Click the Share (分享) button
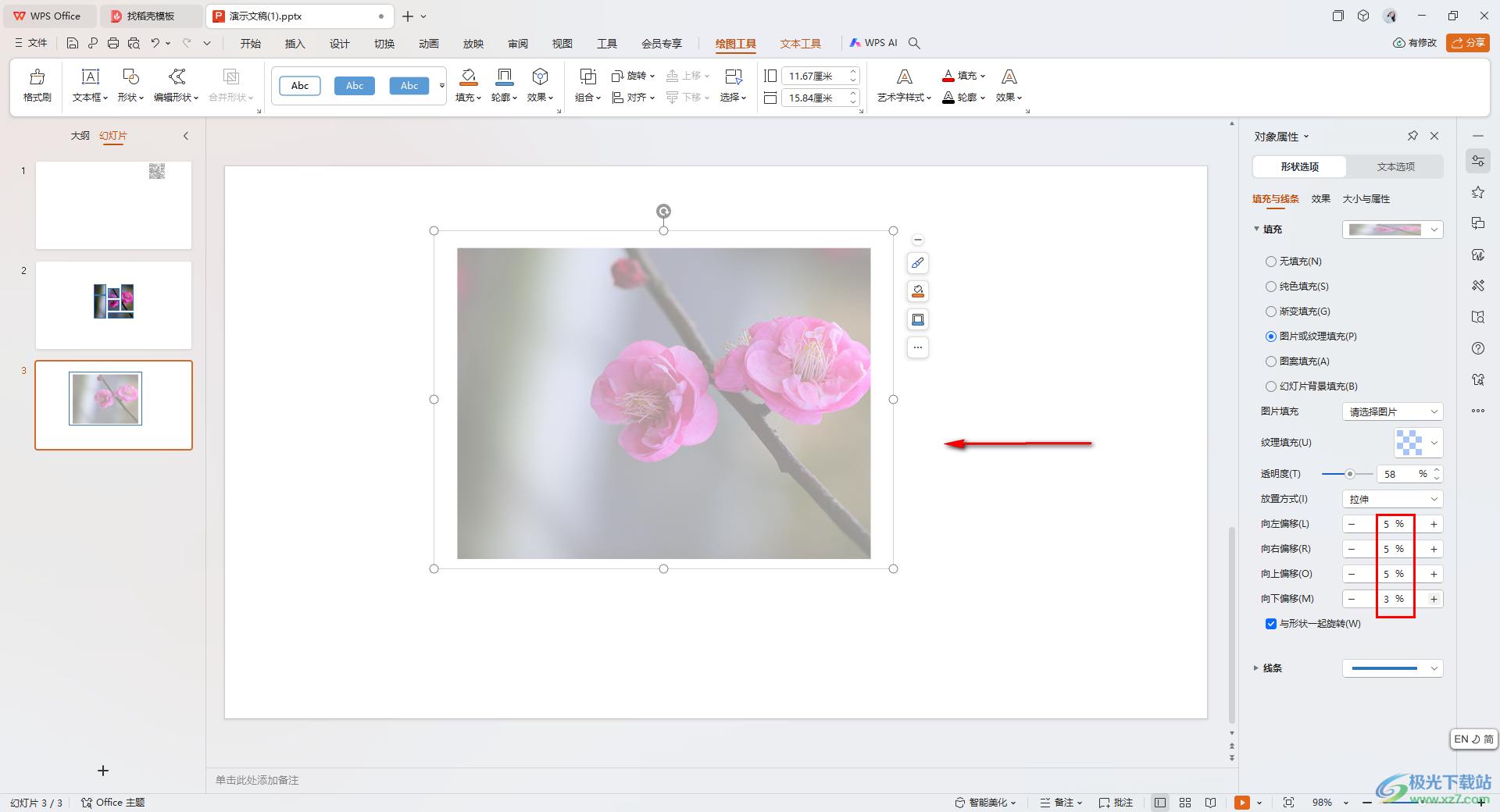The width and height of the screenshot is (1500, 812). (1468, 43)
